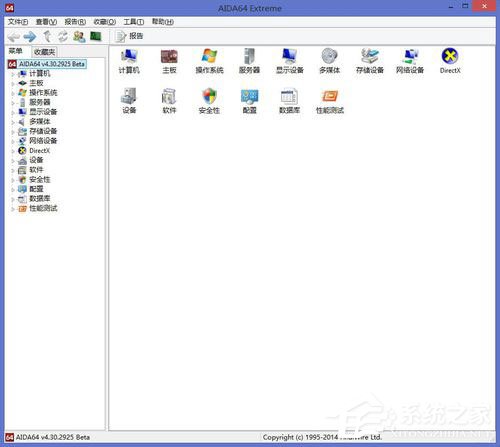Expand the 计算机 tree node arrow
Viewport: 500px width, 447px height.
coord(13,74)
